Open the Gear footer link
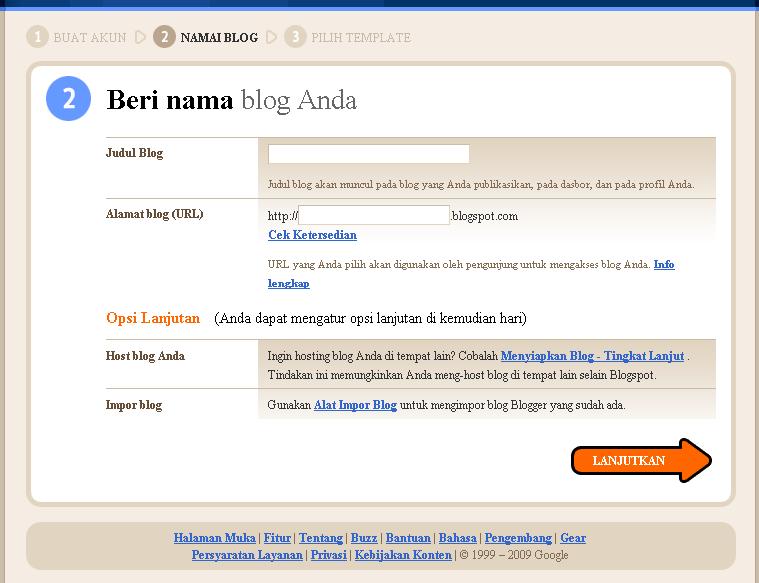 [x=573, y=538]
